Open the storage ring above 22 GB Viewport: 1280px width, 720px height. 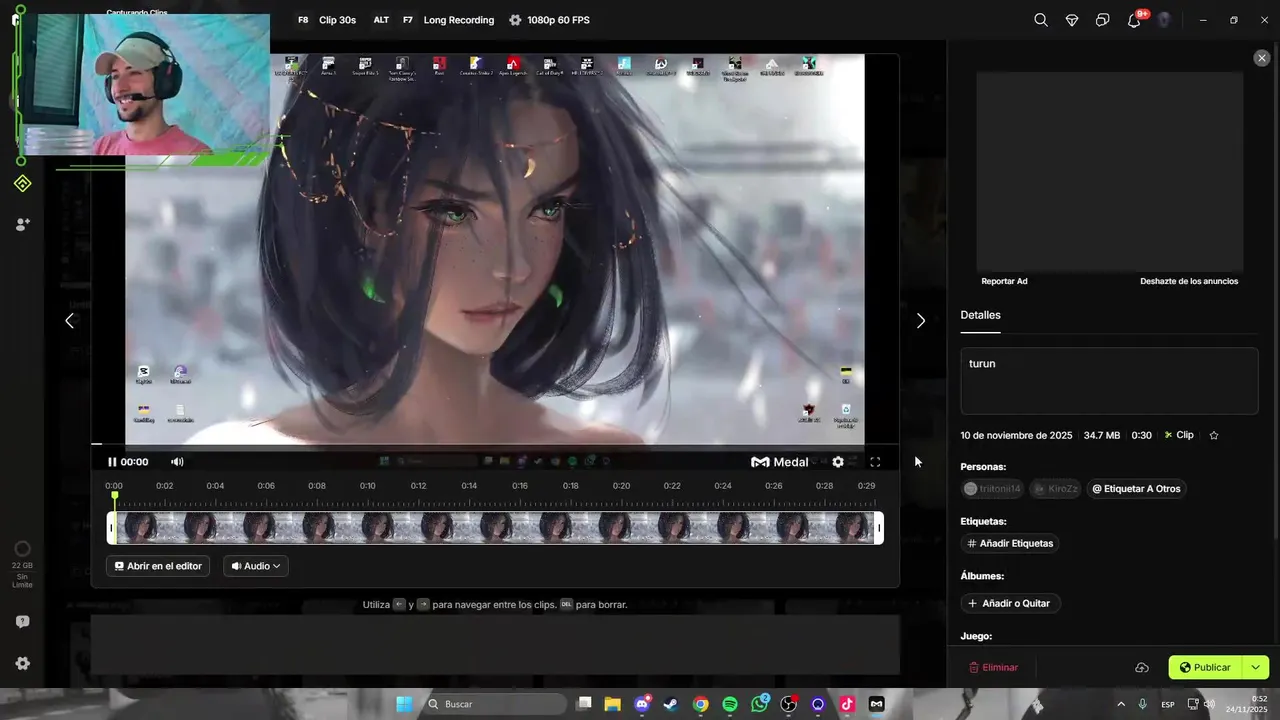[22, 549]
